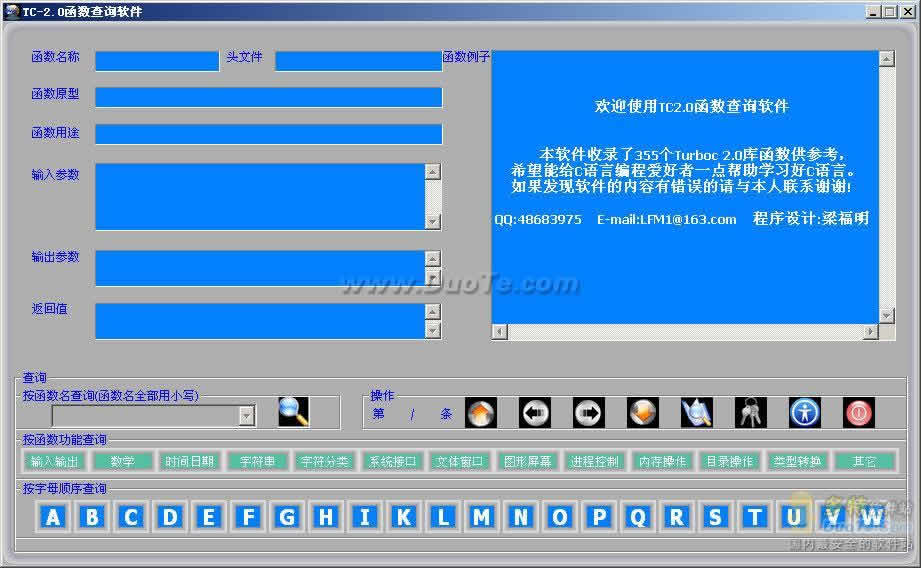Click scroll-left arrow of 函数例子 panel
921x568 pixels.
pyautogui.click(x=500, y=332)
